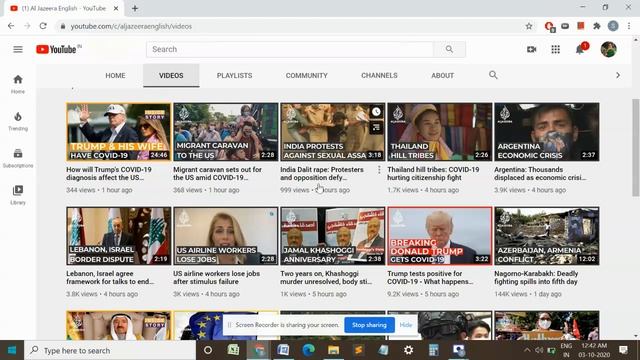Go to the YouTube logo home
The height and width of the screenshot is (360, 640).
(56, 49)
